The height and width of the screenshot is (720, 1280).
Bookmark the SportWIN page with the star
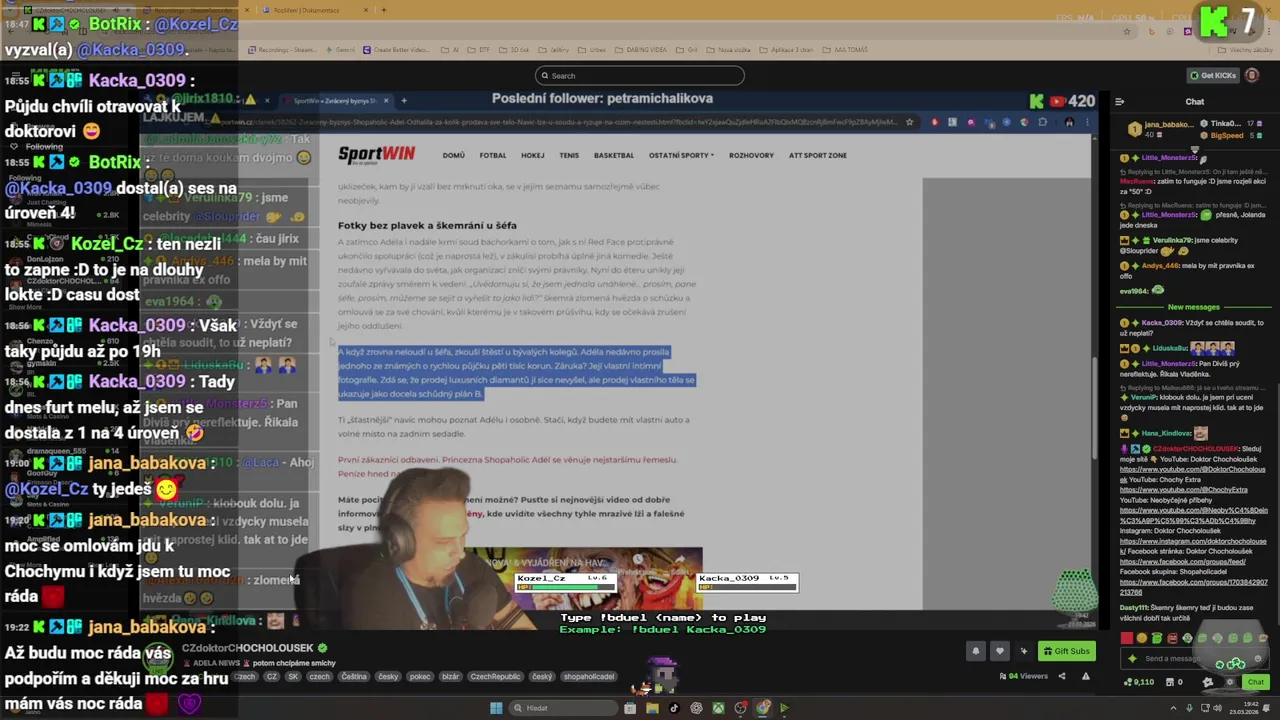coord(909,122)
